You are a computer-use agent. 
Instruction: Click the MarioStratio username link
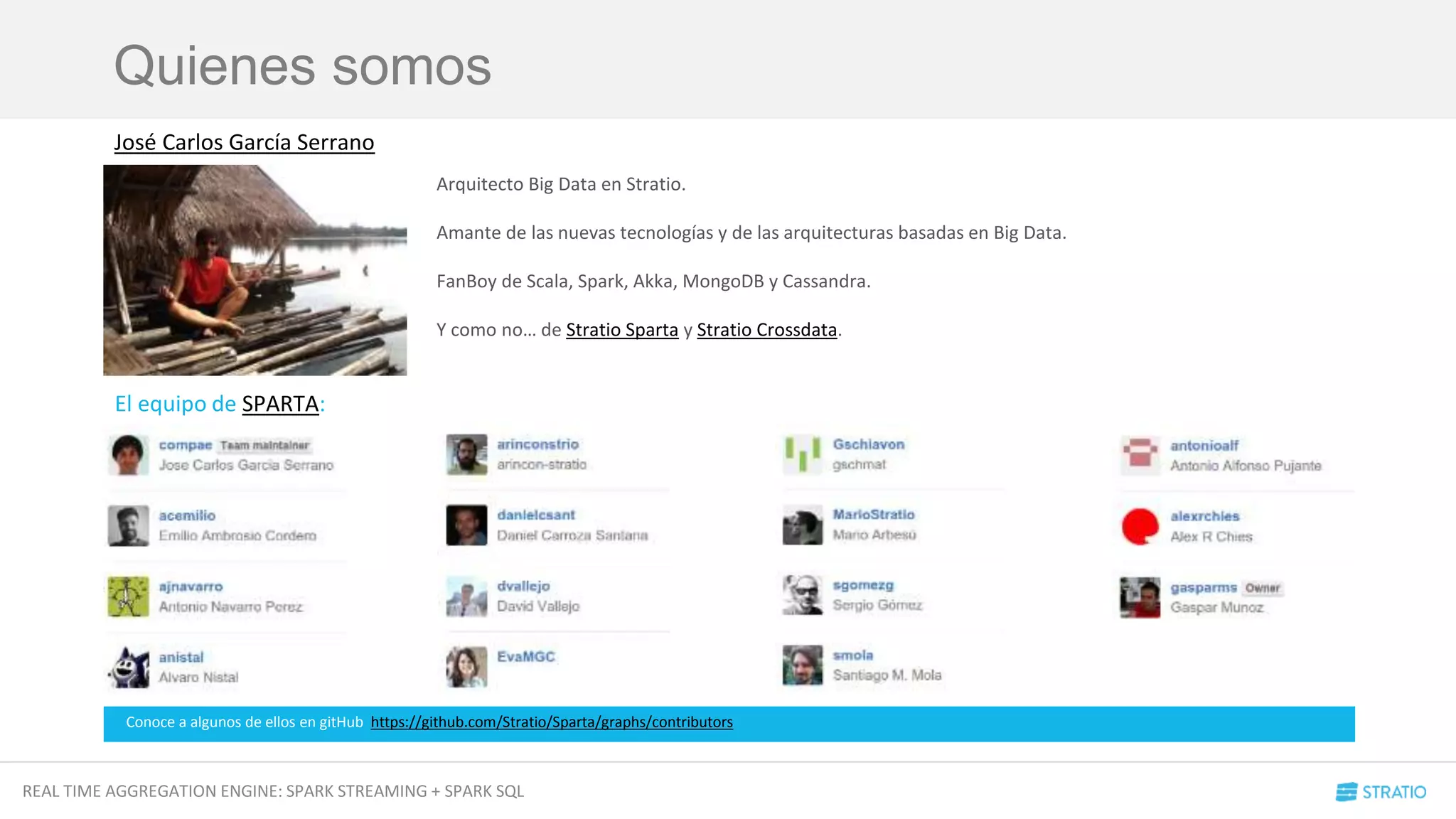[x=873, y=514]
